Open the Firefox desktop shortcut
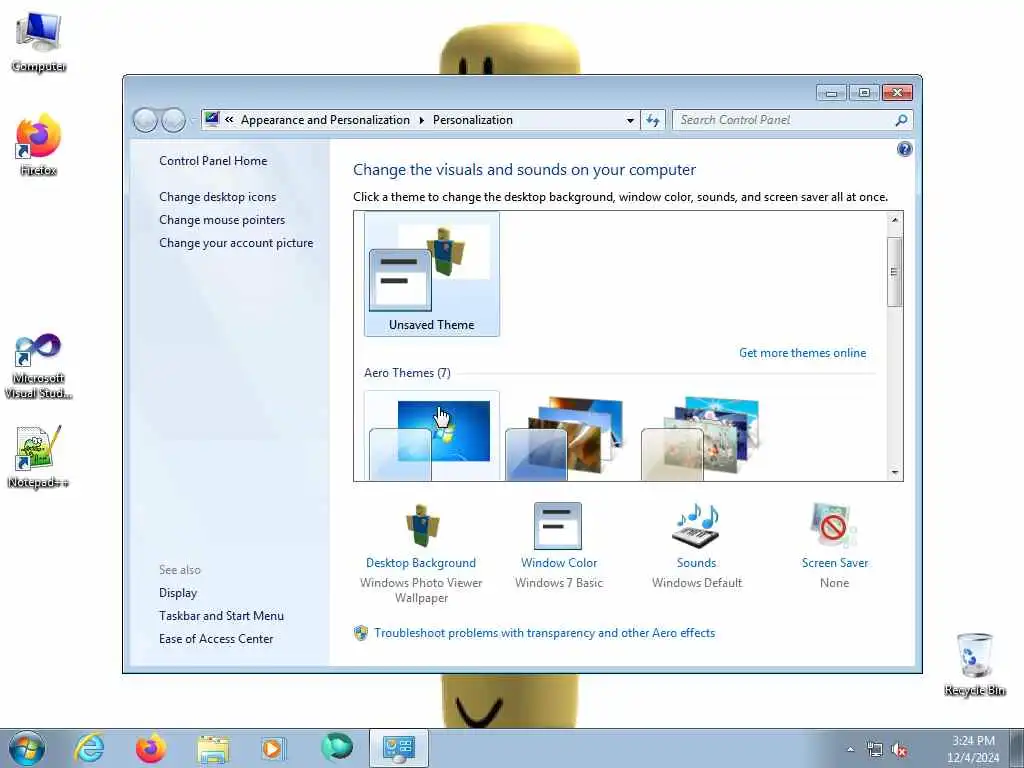Image resolution: width=1024 pixels, height=768 pixels. tap(39, 145)
